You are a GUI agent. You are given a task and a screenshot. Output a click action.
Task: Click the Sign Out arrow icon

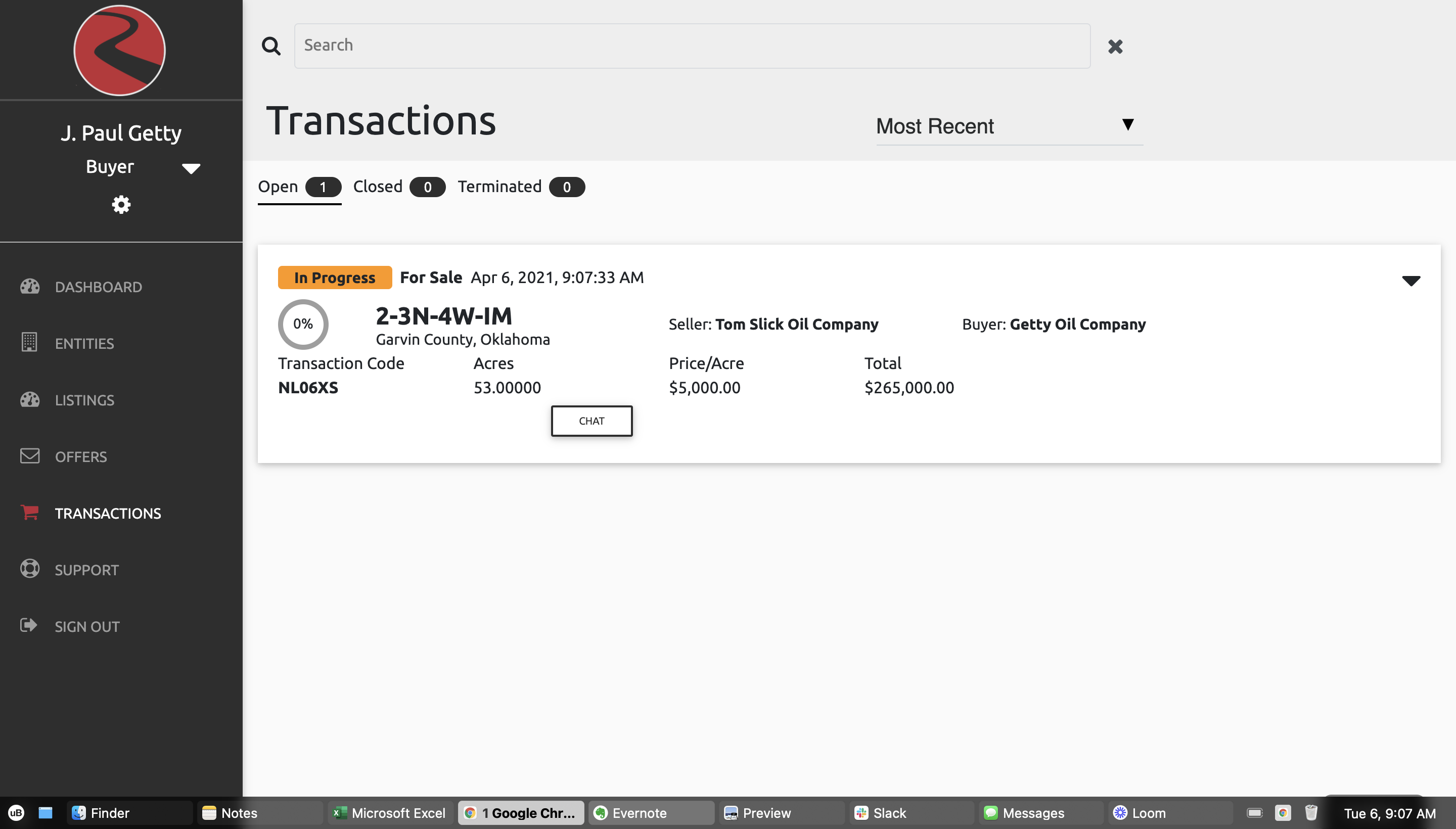[x=28, y=625]
